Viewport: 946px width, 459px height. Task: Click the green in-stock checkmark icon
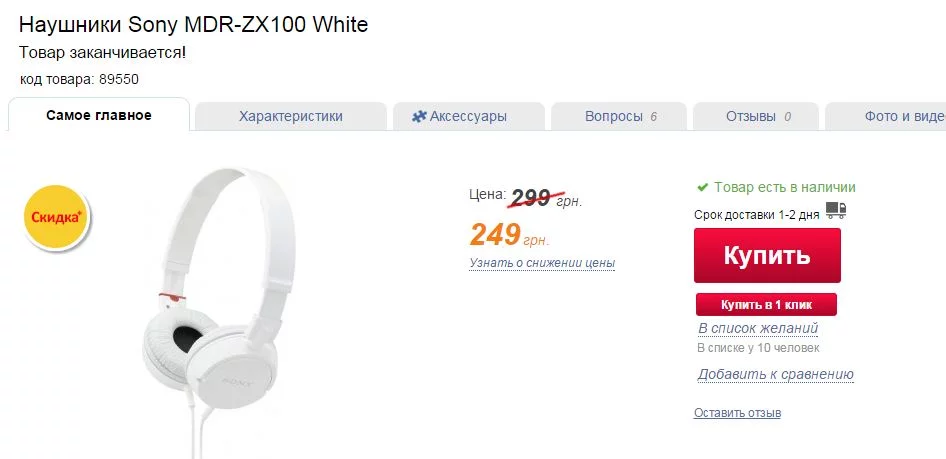click(703, 187)
